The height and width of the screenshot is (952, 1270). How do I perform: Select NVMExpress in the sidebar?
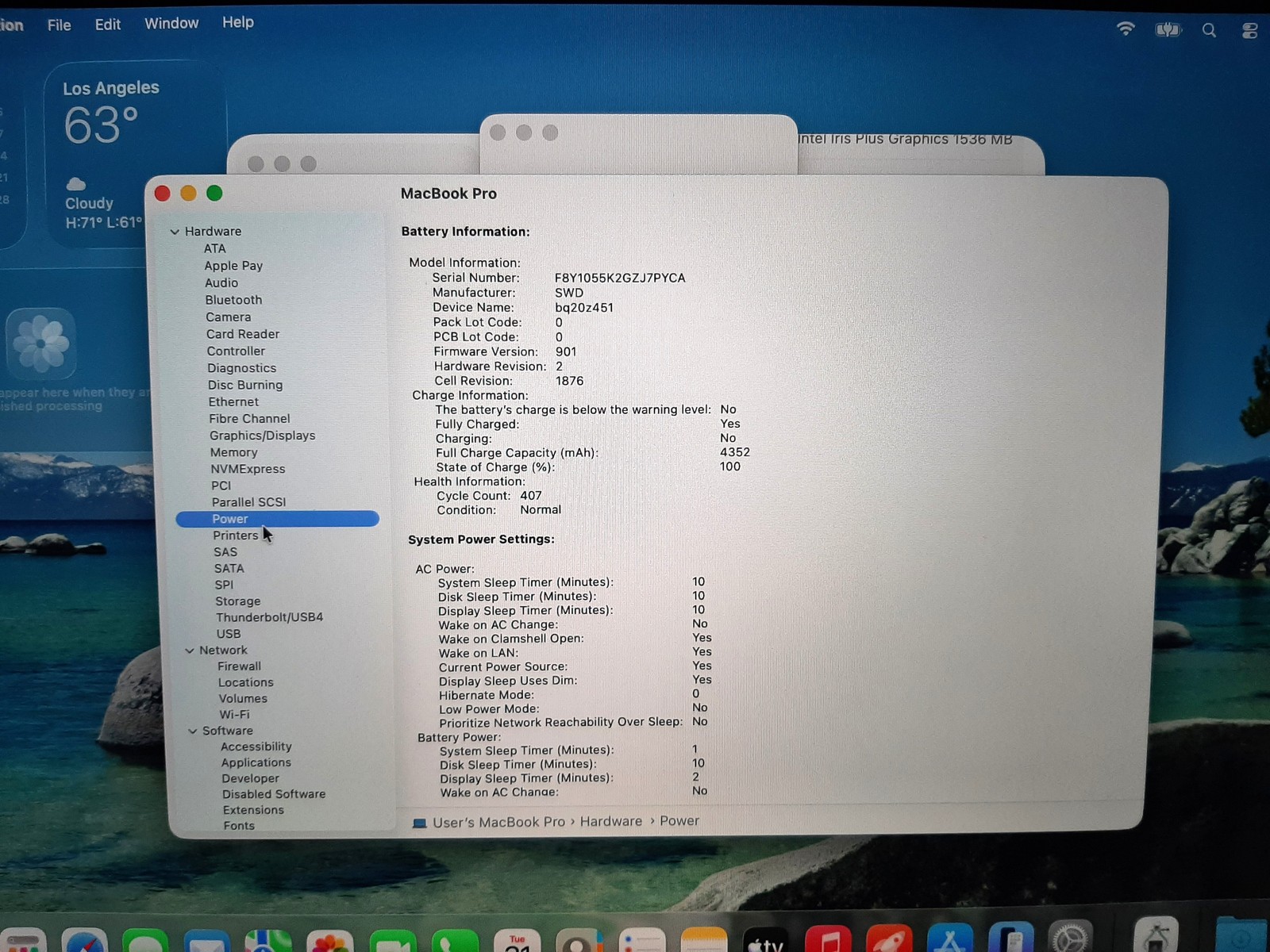click(248, 469)
